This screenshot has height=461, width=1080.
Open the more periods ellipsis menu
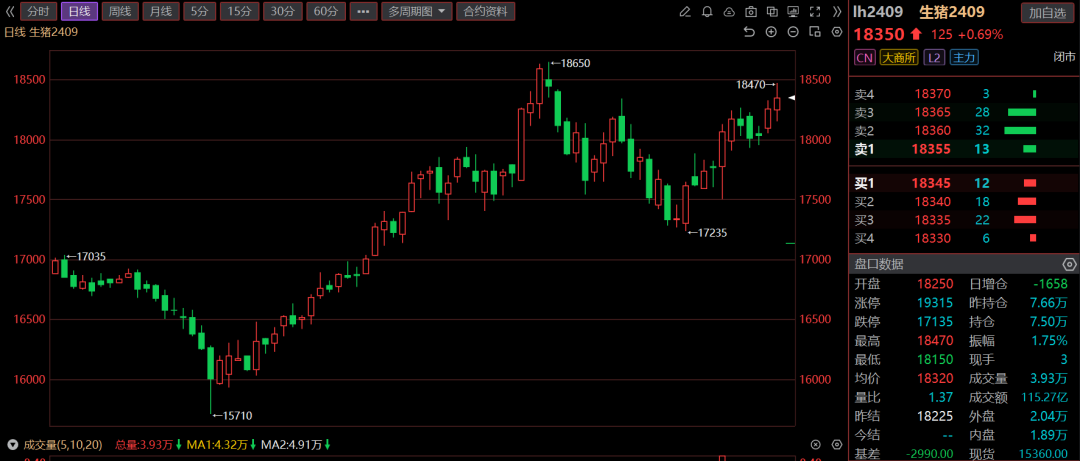[364, 12]
